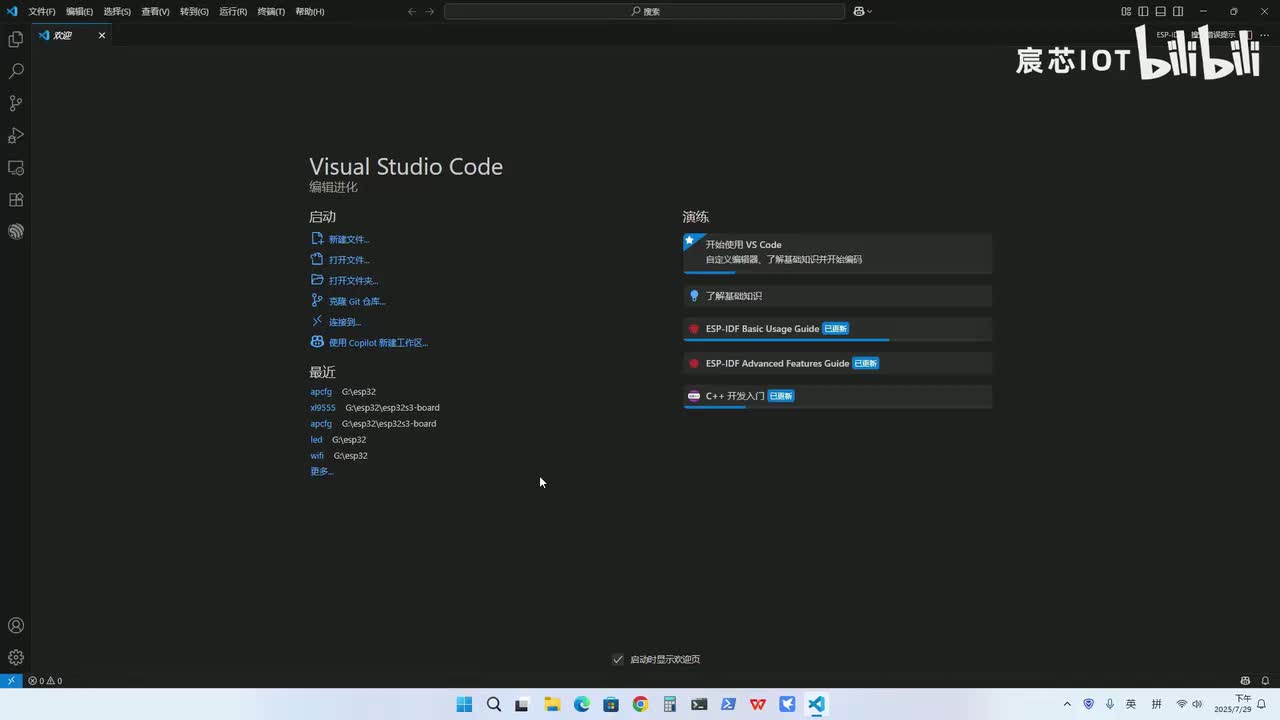Screen dimensions: 1280x720
Task: Toggle bottom panel visibility
Action: [1160, 12]
